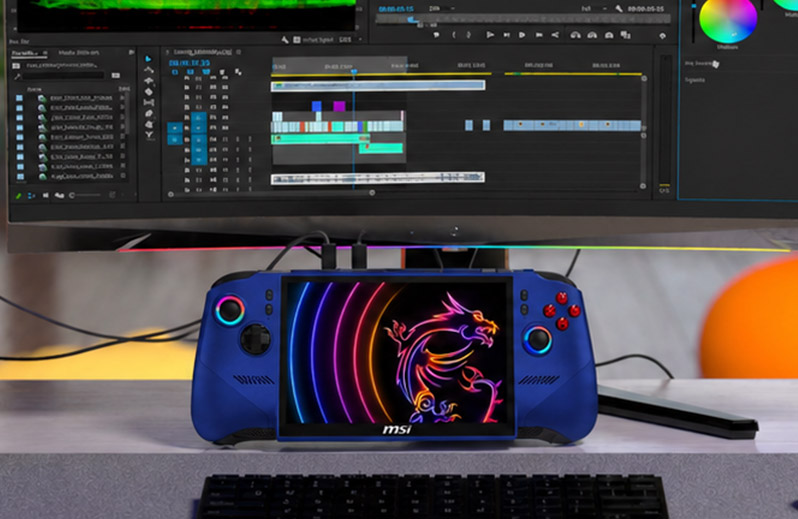Screen dimensions: 798x519
Task: Click the Lift button in Program monitor
Action: click(x=576, y=35)
